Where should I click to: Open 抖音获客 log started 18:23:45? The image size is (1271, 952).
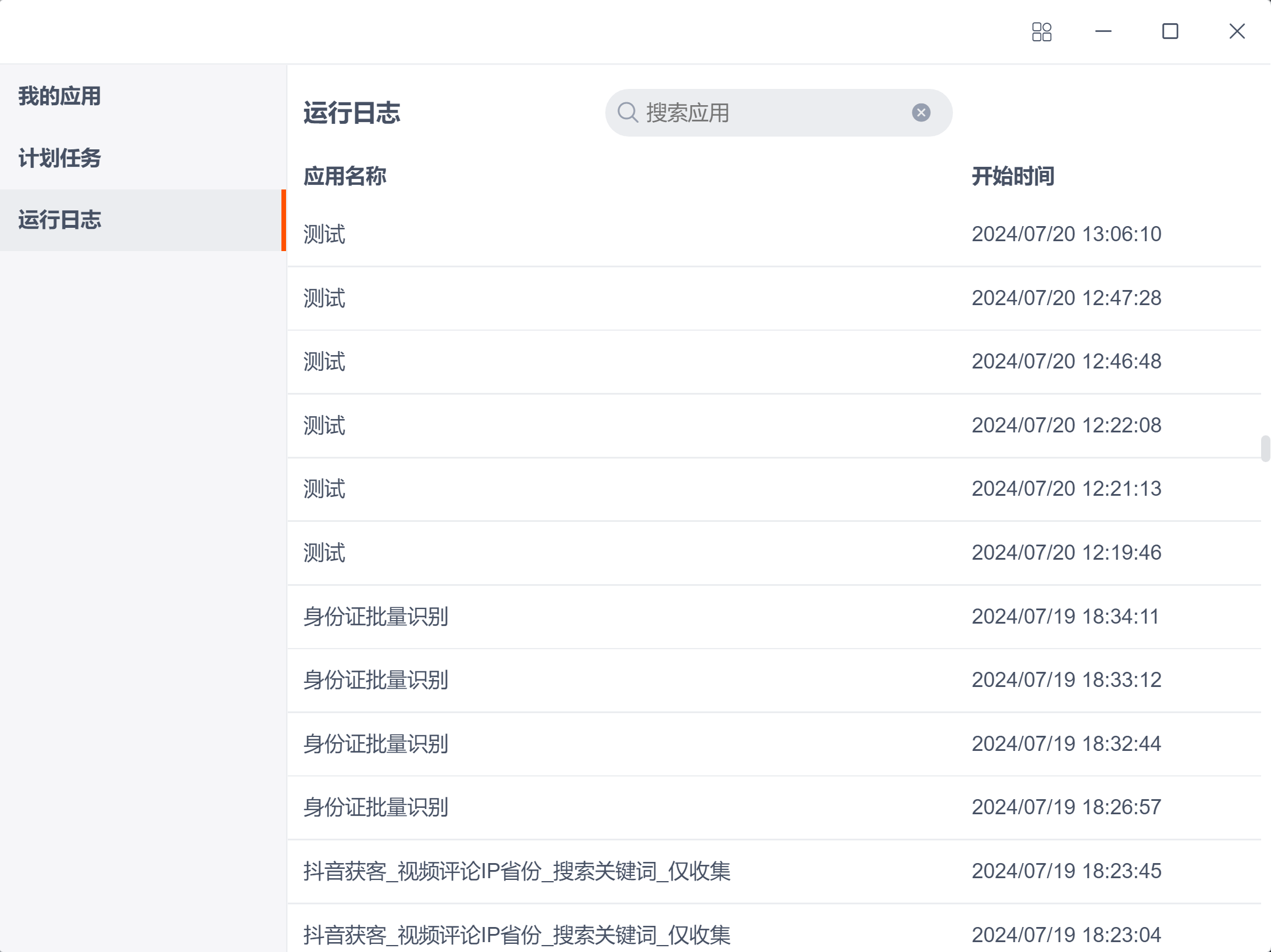[516, 871]
